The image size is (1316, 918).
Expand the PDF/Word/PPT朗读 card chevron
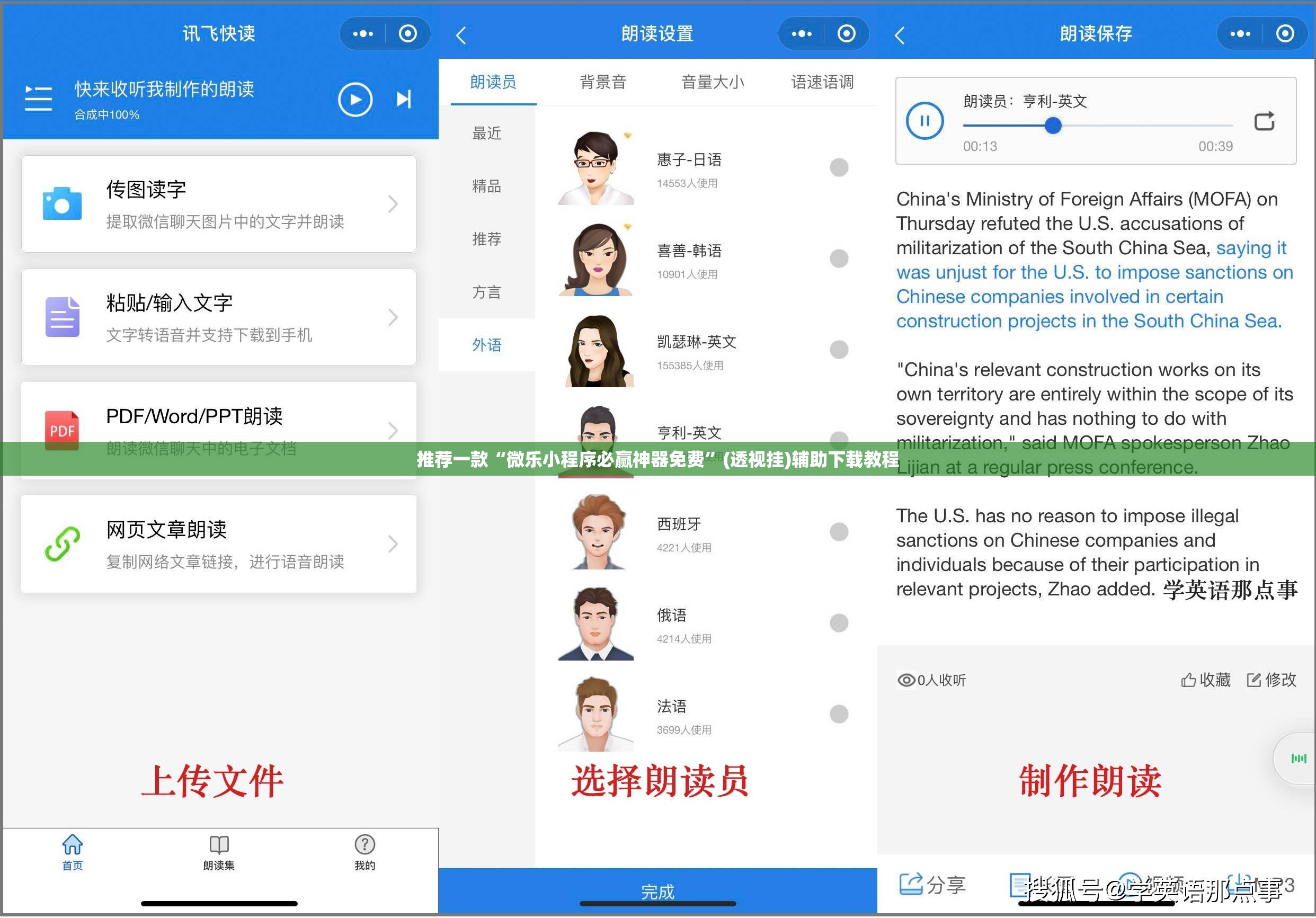tap(393, 430)
